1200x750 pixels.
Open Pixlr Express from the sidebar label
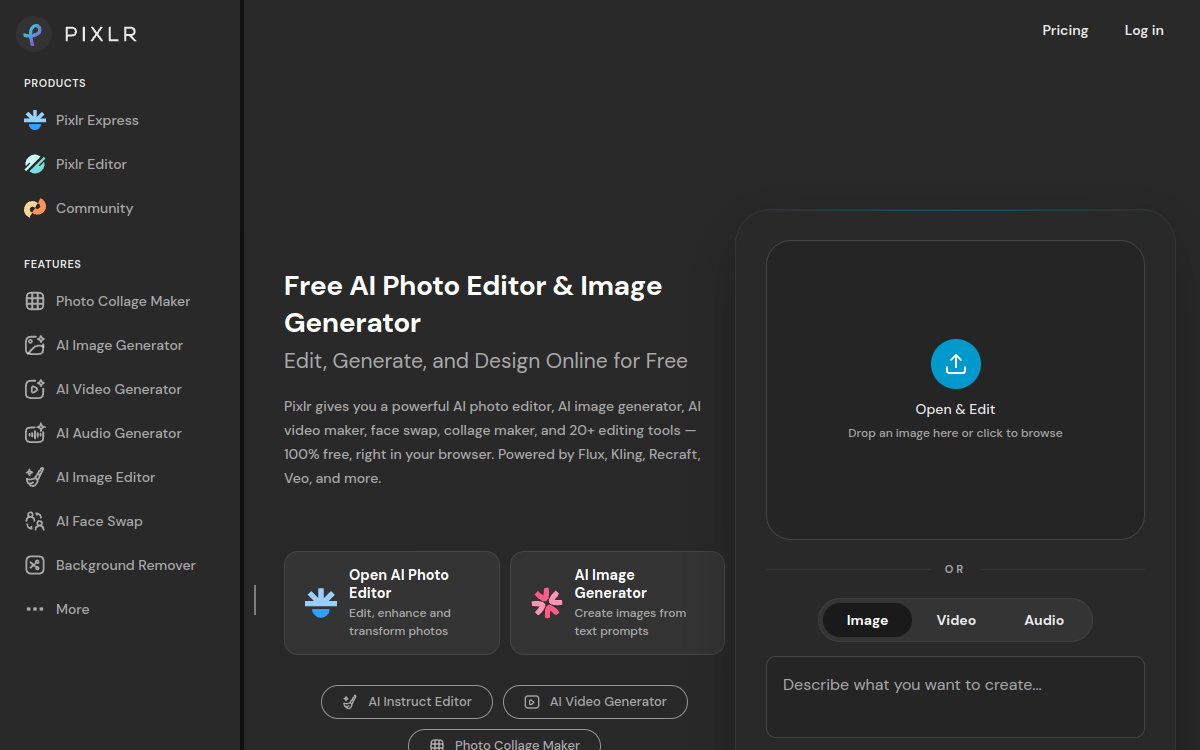pyautogui.click(x=97, y=120)
